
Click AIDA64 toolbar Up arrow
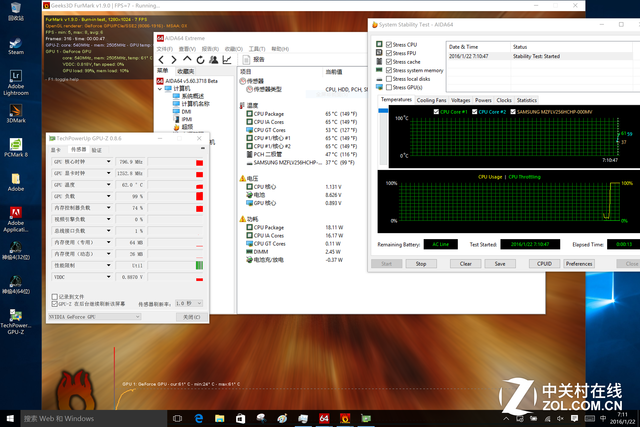pos(187,59)
